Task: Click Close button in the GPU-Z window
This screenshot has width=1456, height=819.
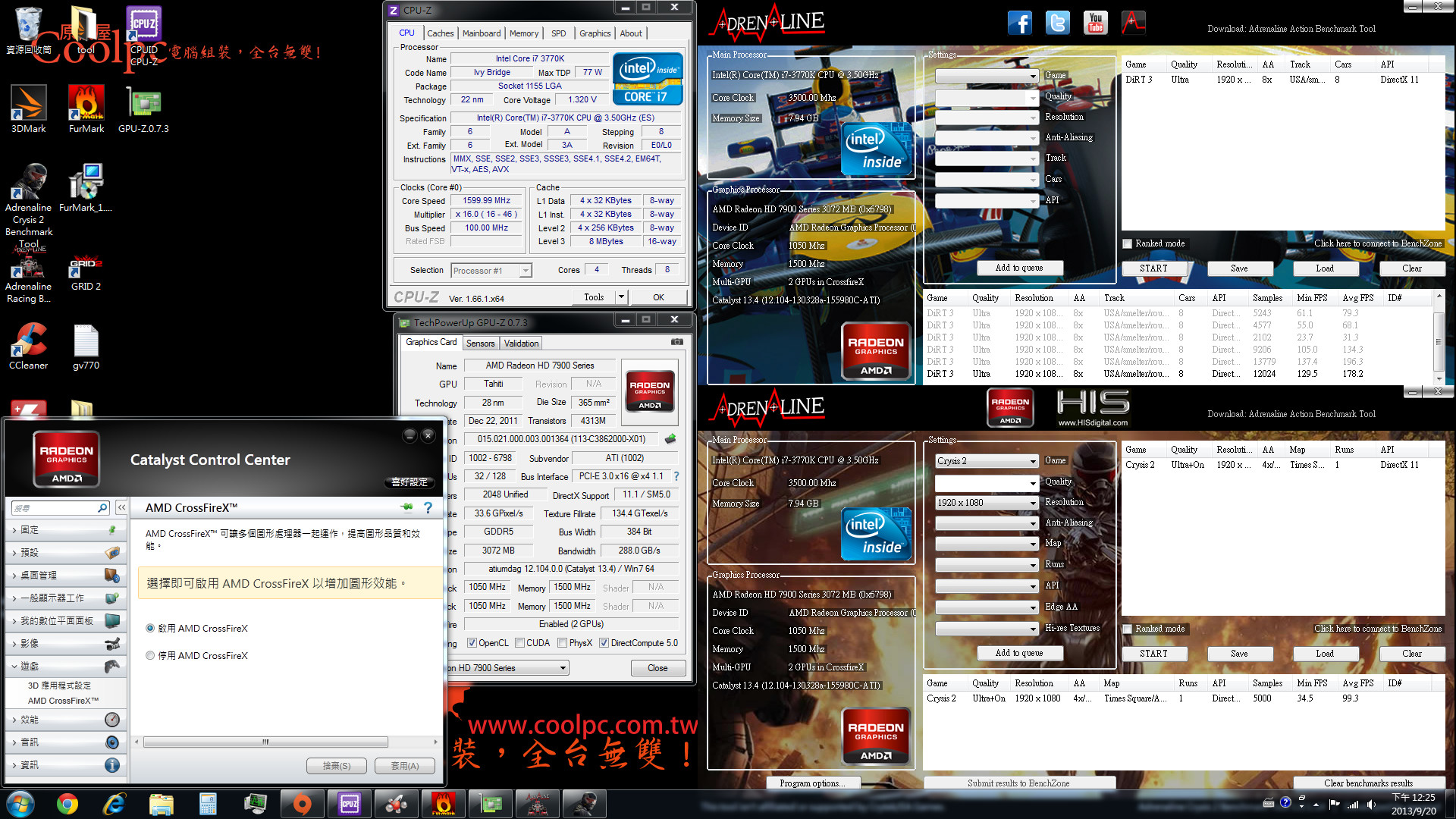Action: (x=657, y=668)
